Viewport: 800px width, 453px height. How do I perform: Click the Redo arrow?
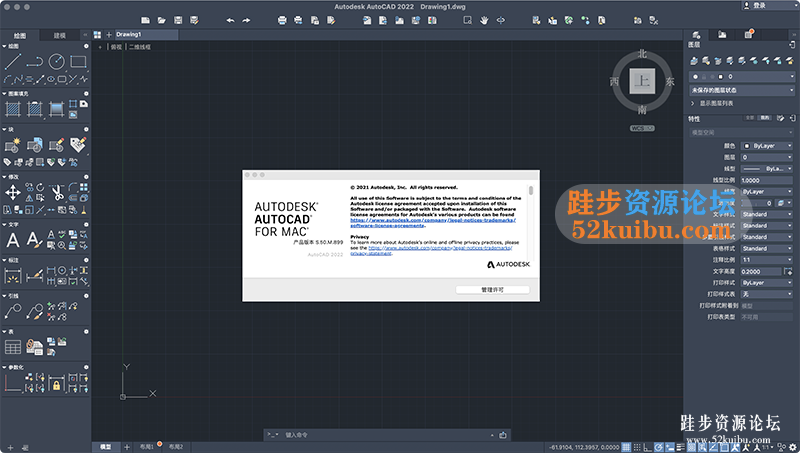[246, 20]
